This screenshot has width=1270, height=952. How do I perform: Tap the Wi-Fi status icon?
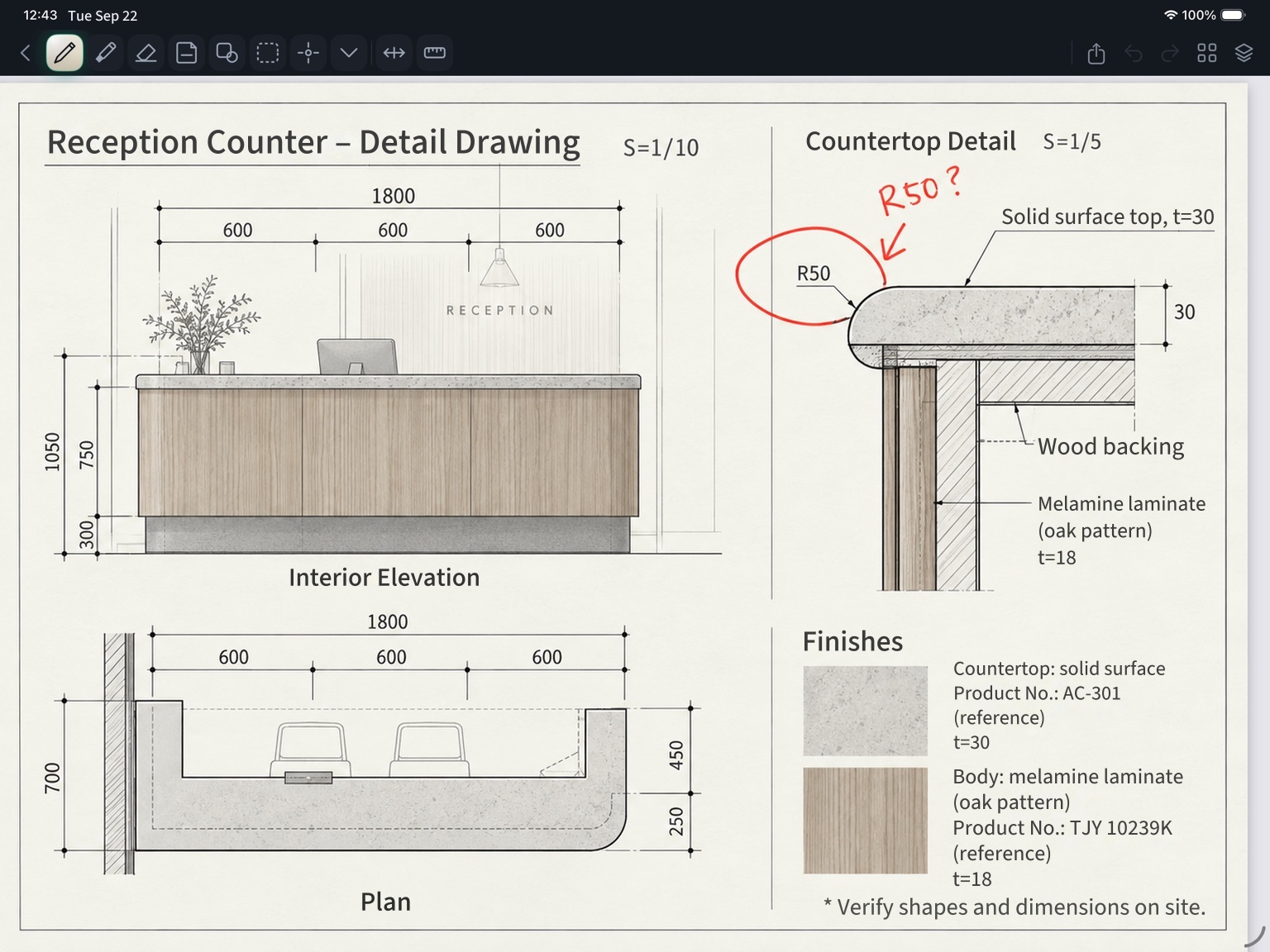click(1170, 15)
